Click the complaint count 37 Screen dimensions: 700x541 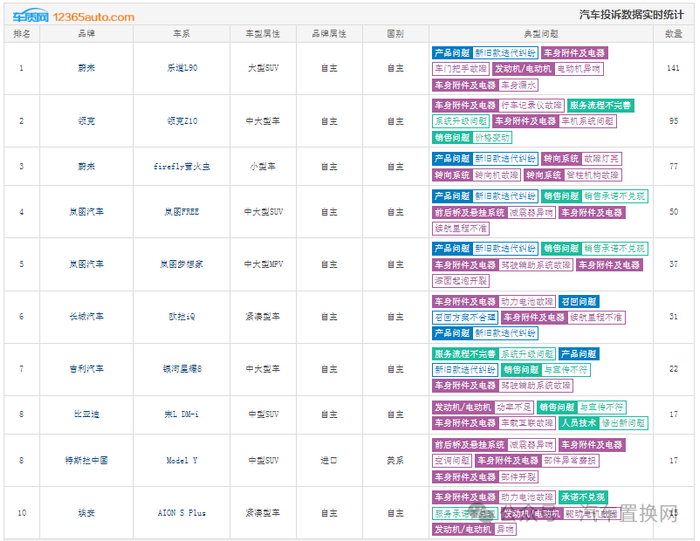(x=673, y=264)
